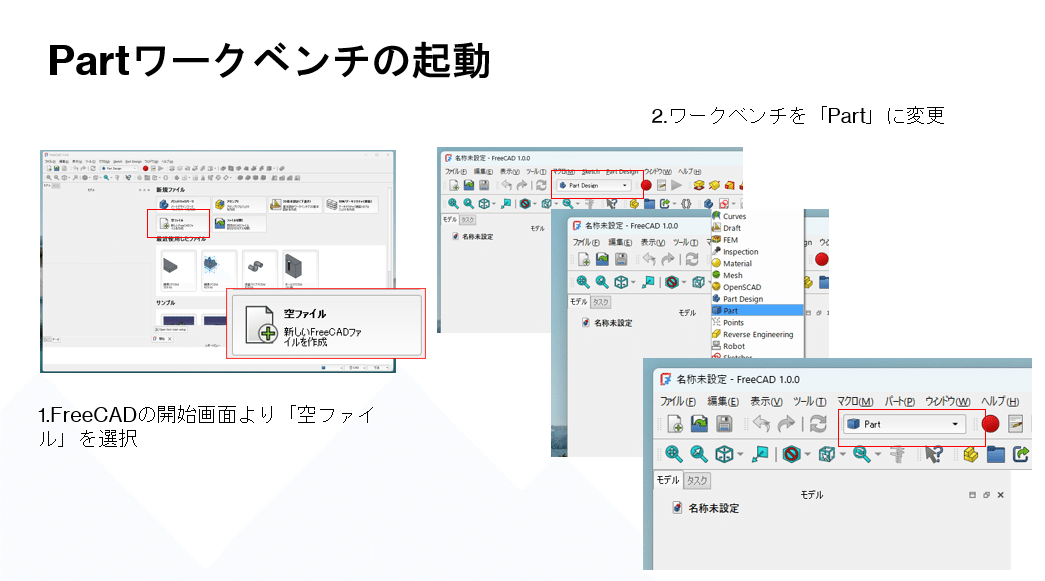Viewport: 1045px width, 581px height.
Task: Click Part Design new file card on start page
Action: tap(183, 205)
